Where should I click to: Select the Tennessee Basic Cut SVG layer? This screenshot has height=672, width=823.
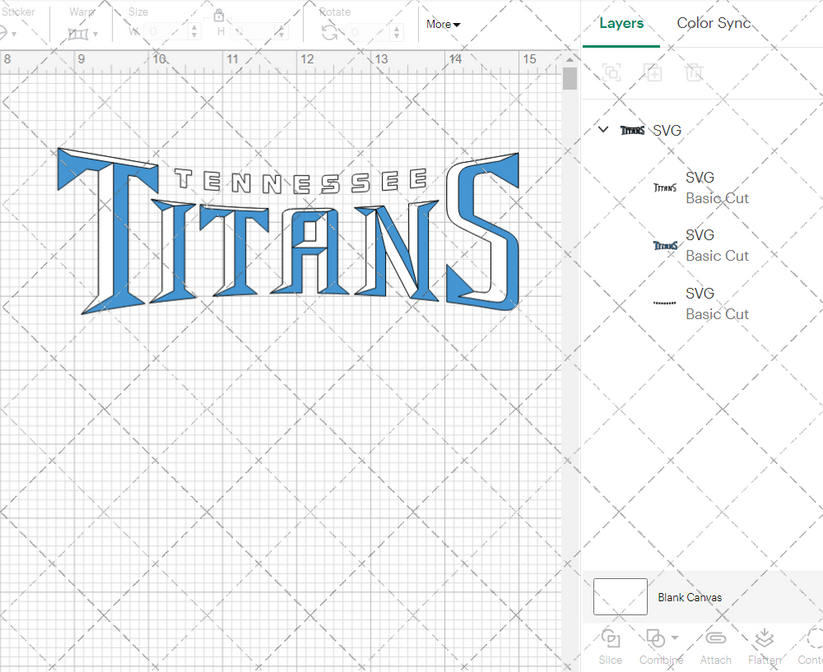click(x=718, y=303)
